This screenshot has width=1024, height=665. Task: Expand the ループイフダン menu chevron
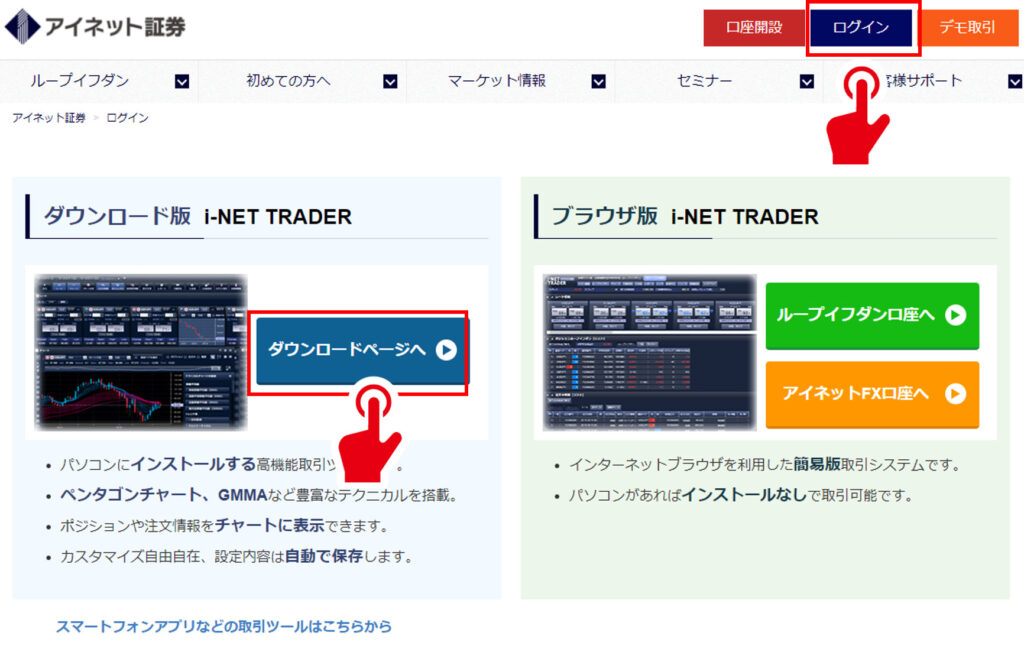pyautogui.click(x=182, y=82)
